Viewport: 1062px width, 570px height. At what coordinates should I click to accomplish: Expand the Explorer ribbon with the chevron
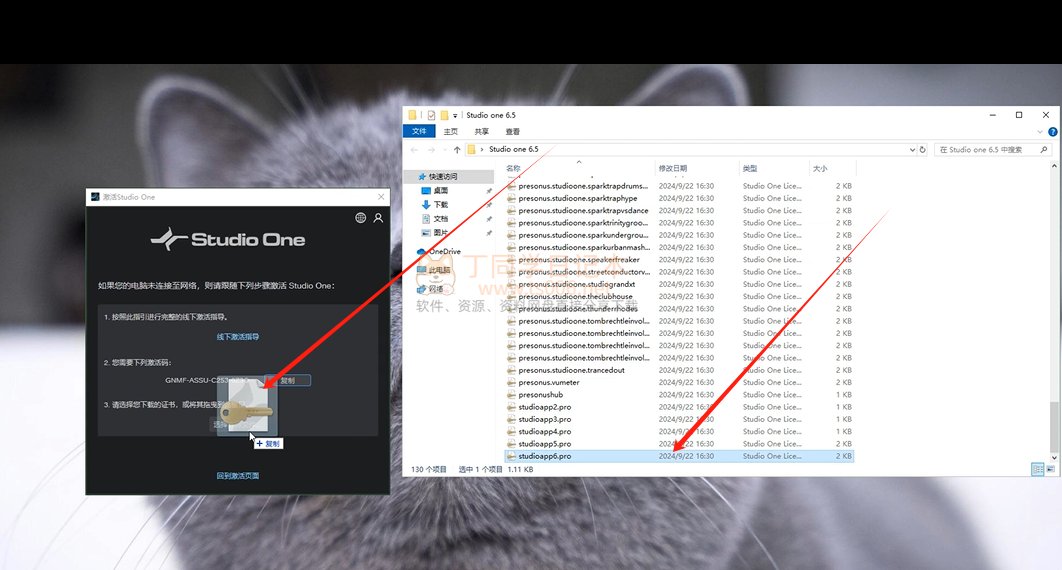pyautogui.click(x=1040, y=132)
